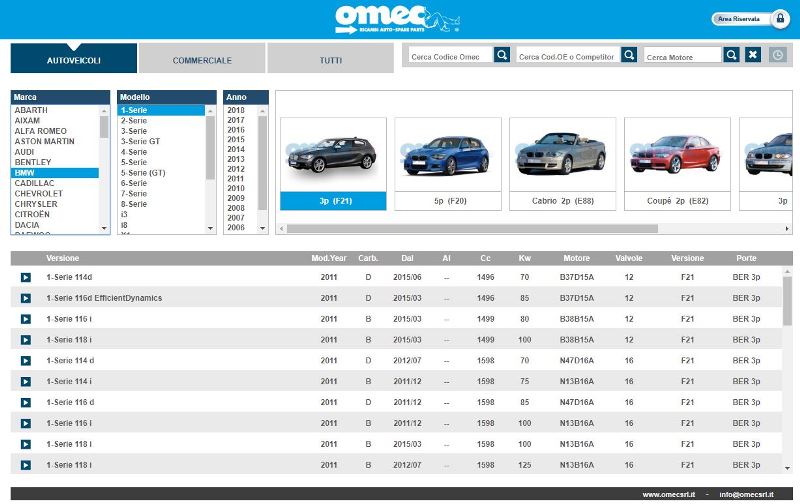The image size is (800, 504).
Task: Open details arrow for 118 i 2015/03 1598cc
Action: click(26, 444)
